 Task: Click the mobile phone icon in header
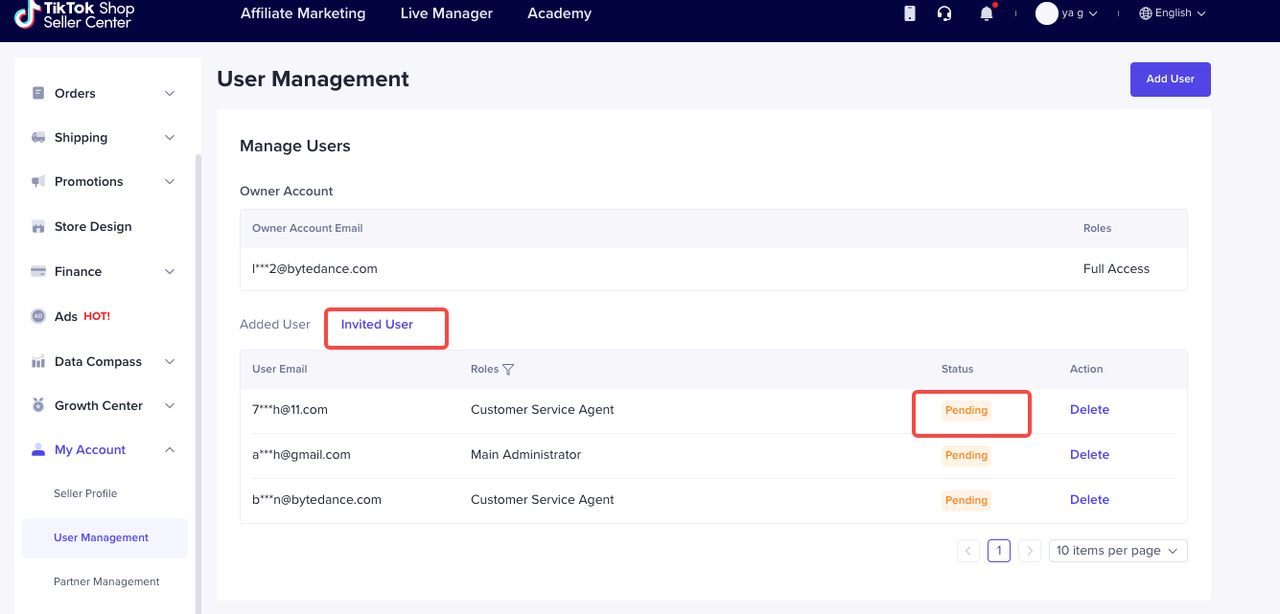coord(909,13)
